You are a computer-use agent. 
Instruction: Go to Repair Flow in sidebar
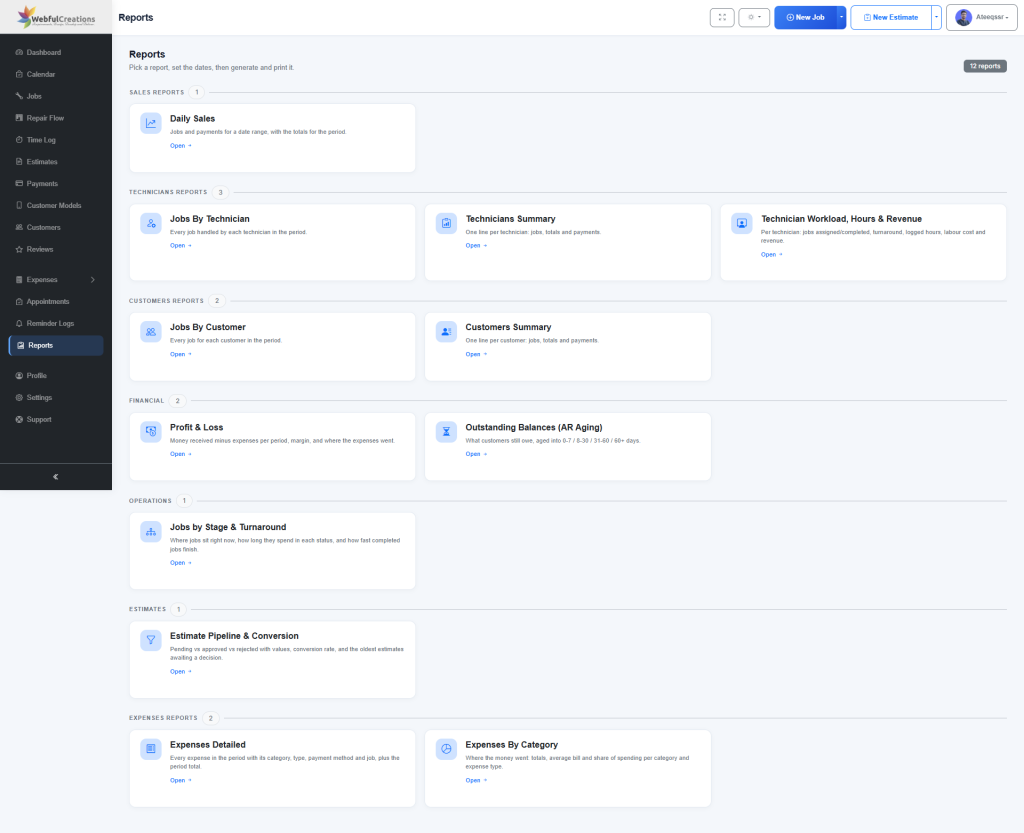coord(45,118)
